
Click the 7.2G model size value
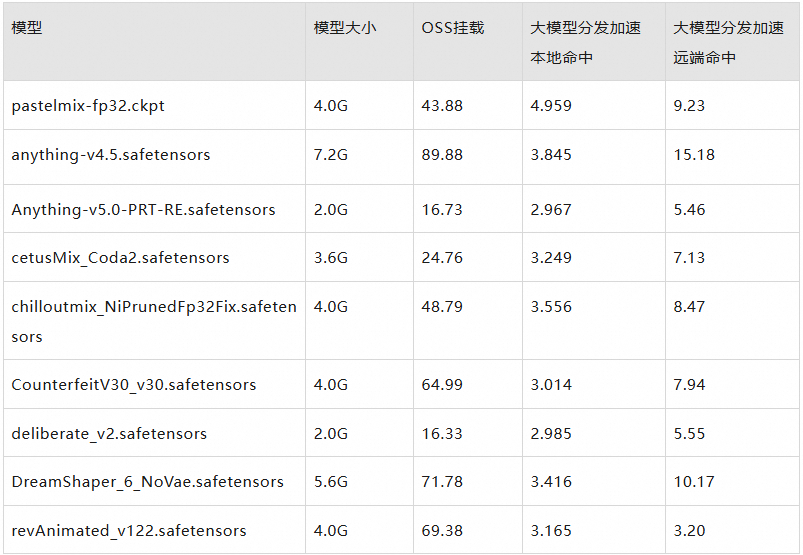[330, 155]
